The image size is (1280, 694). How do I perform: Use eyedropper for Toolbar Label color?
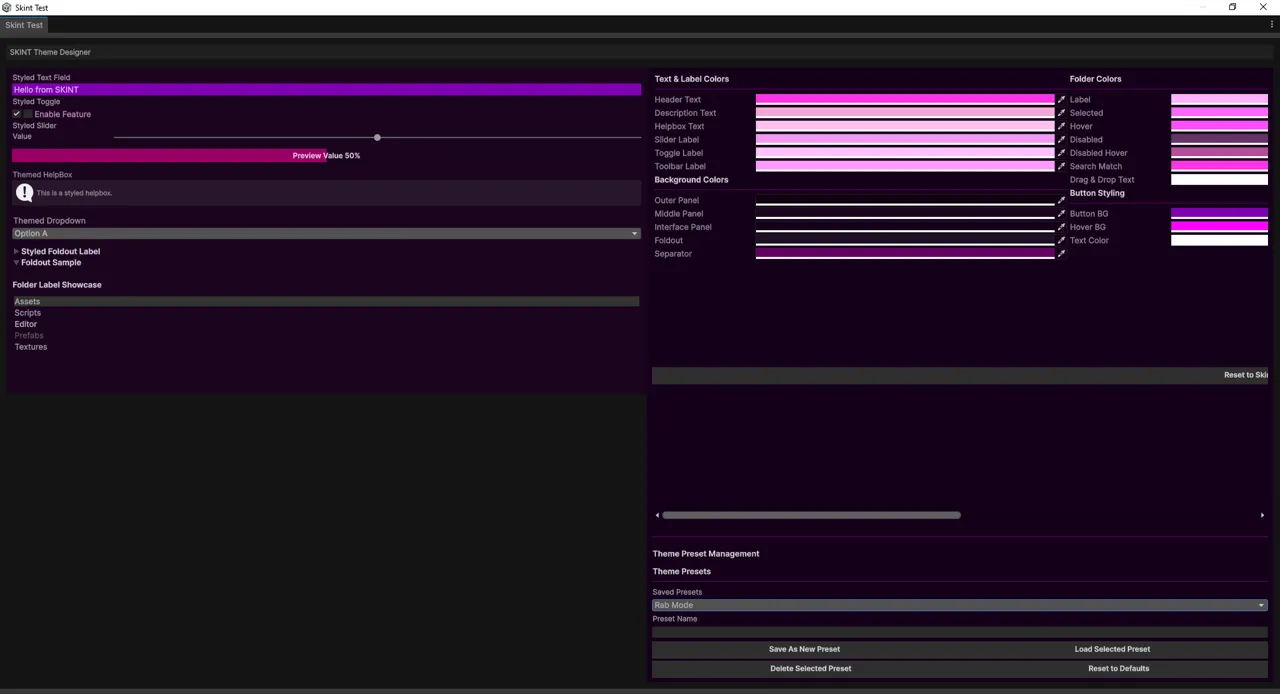(x=1061, y=167)
